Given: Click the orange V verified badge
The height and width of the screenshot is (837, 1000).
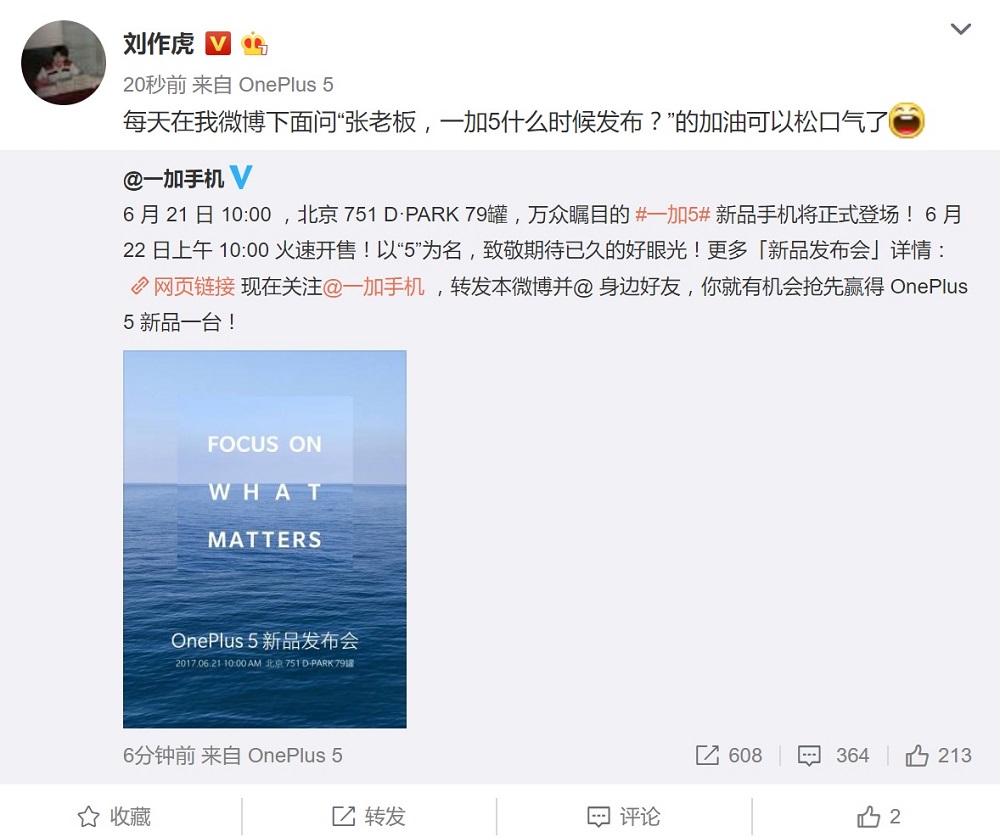Looking at the screenshot, I should 218,43.
